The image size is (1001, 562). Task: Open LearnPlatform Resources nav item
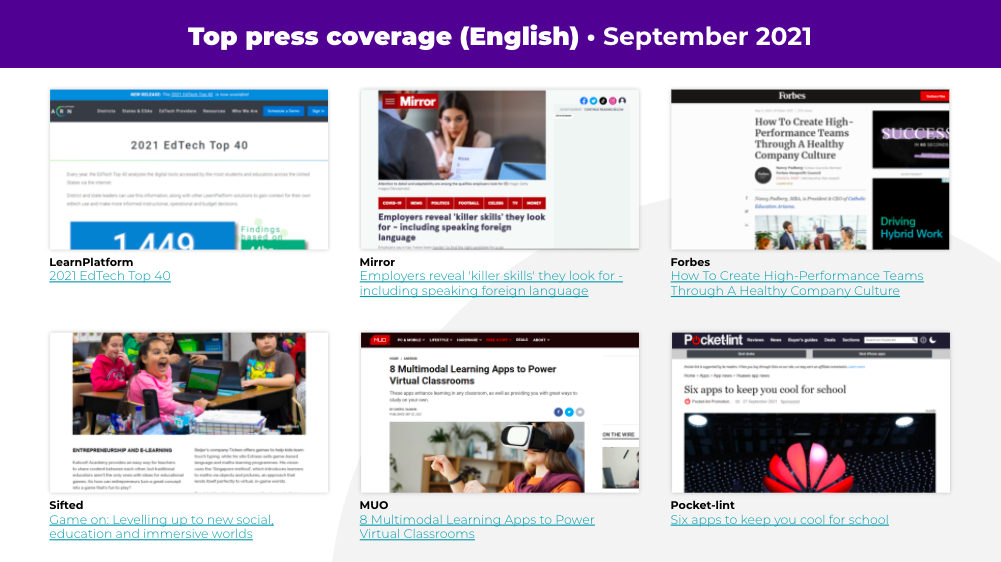(214, 111)
